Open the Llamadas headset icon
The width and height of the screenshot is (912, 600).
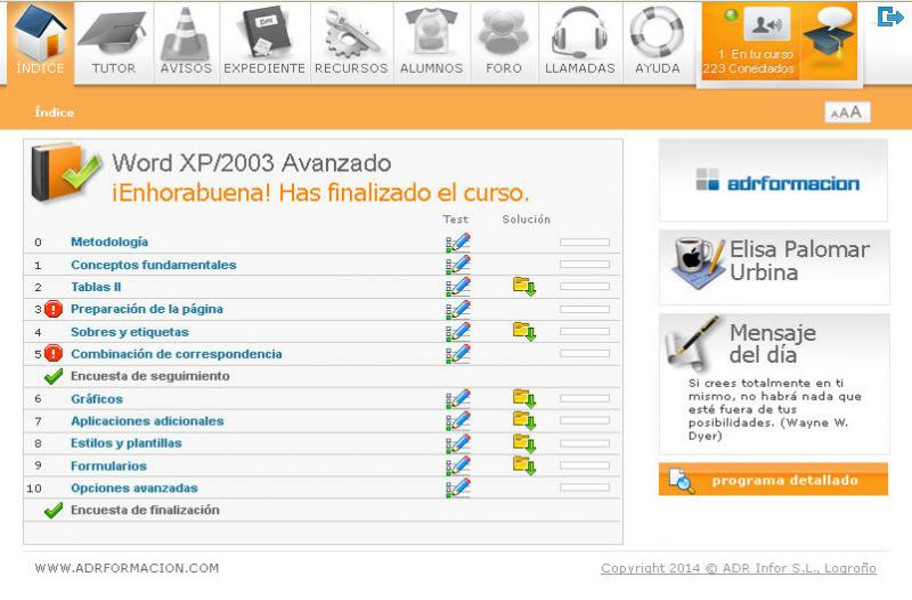(x=580, y=33)
